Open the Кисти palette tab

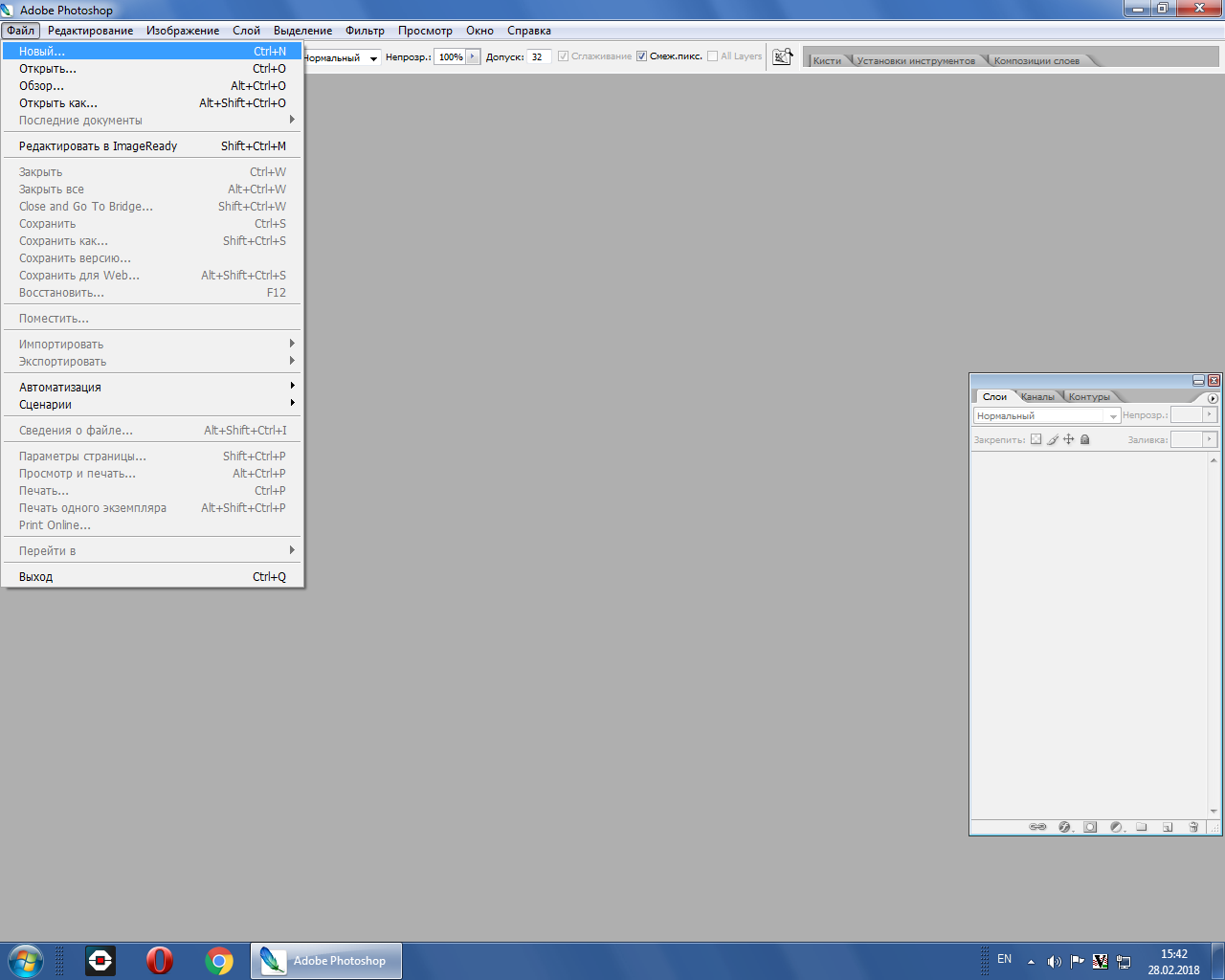point(827,60)
